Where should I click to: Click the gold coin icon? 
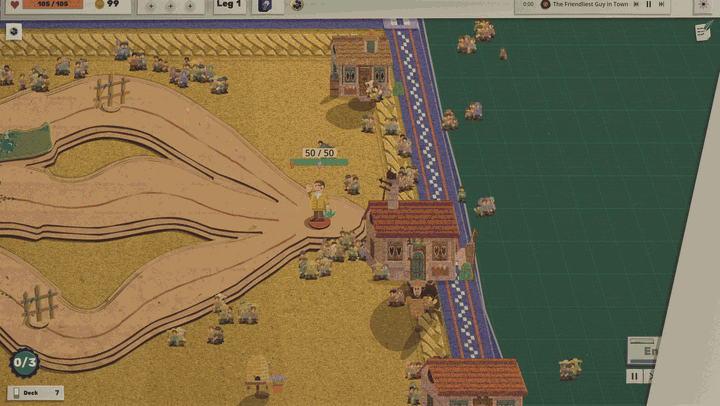pos(99,5)
